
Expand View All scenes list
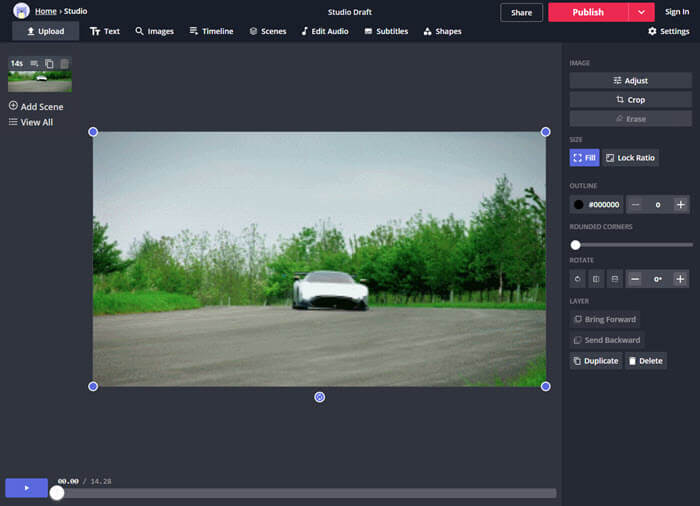tap(31, 122)
